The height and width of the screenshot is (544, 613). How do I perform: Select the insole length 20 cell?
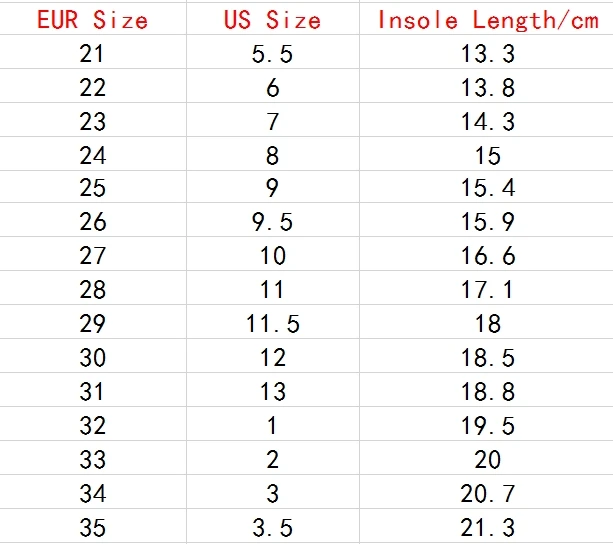(x=486, y=458)
